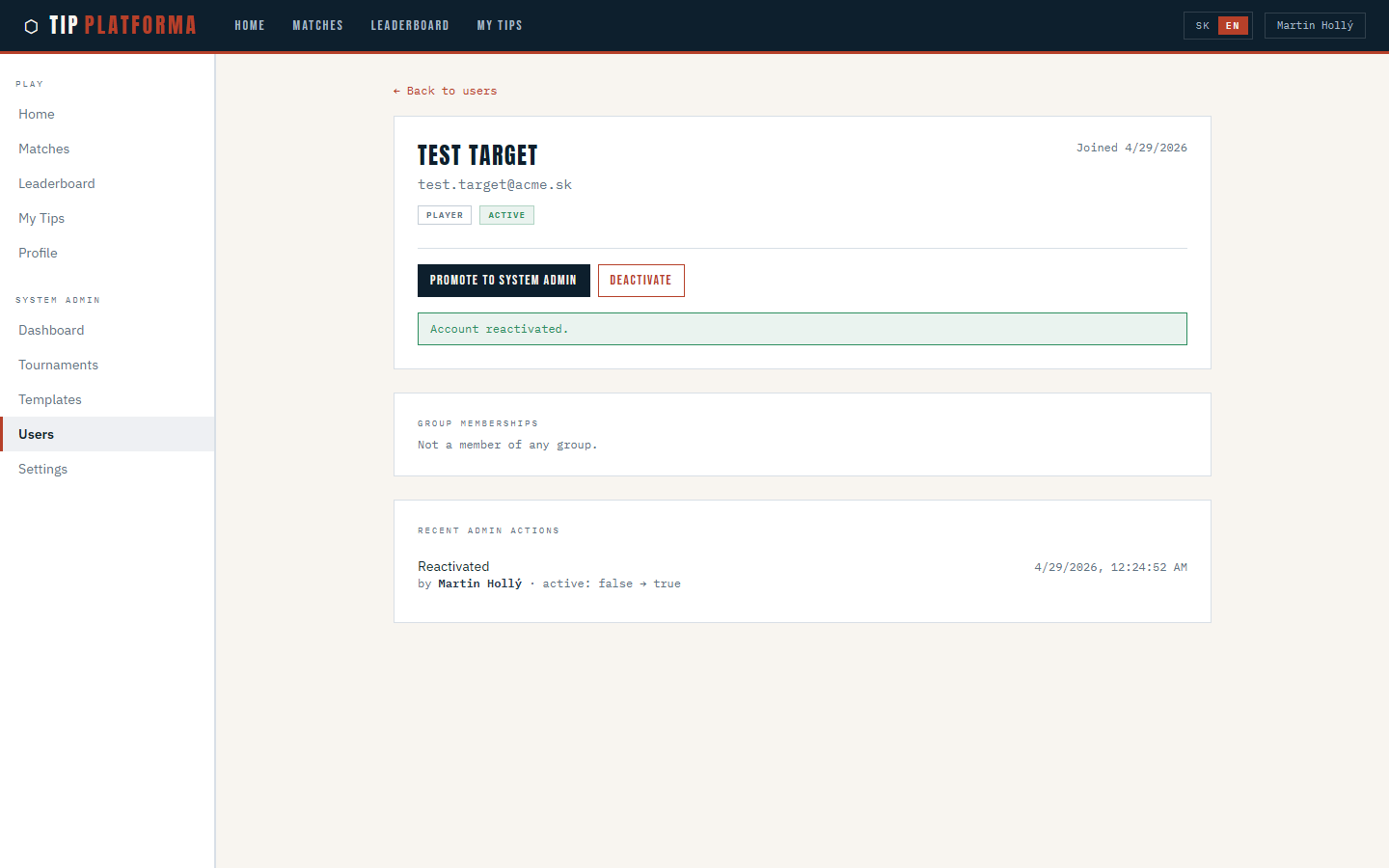The height and width of the screenshot is (868, 1389).
Task: Go to Profile in the sidebar
Action: [38, 253]
